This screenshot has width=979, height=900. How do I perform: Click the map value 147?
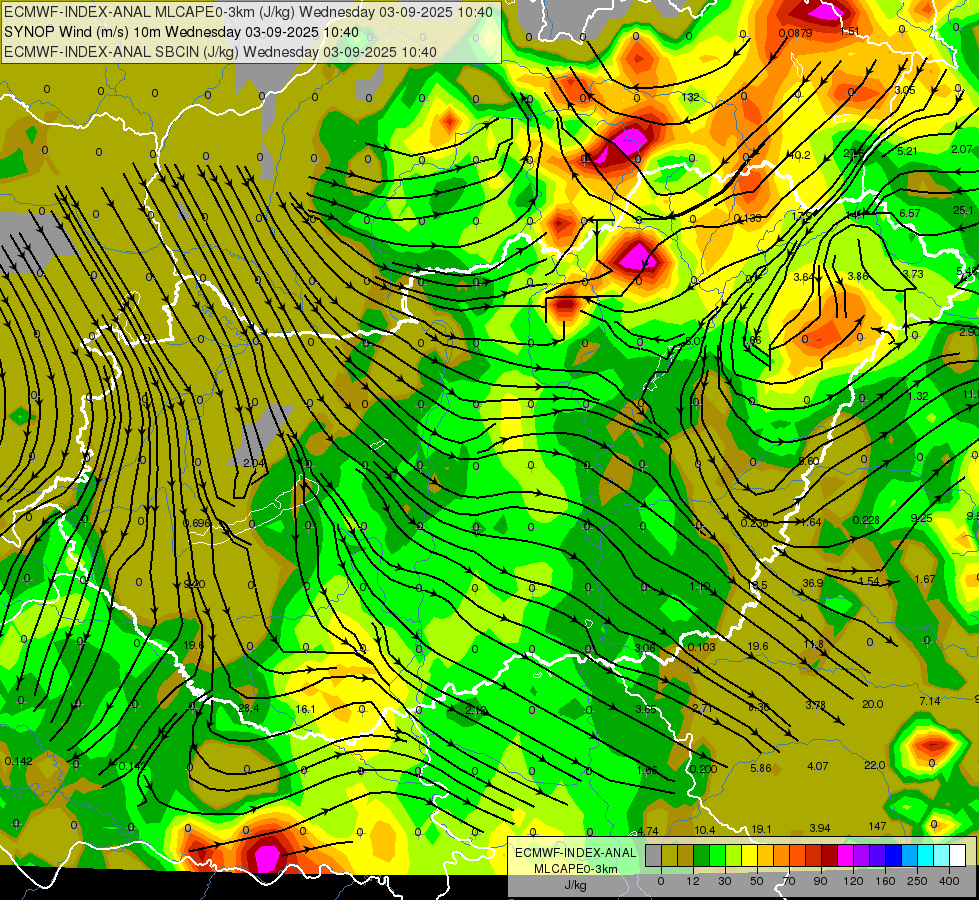coord(877,826)
